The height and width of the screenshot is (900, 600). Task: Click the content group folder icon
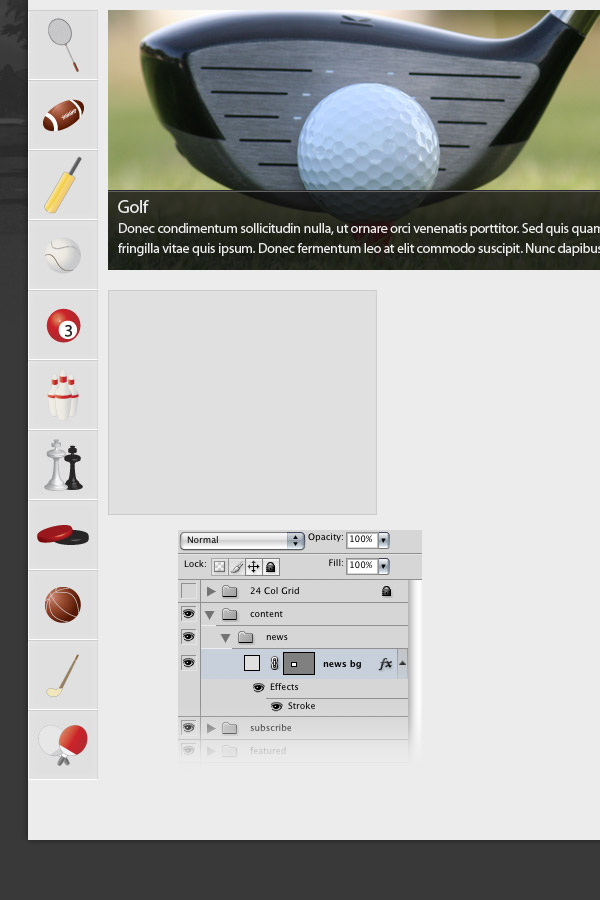coord(230,614)
